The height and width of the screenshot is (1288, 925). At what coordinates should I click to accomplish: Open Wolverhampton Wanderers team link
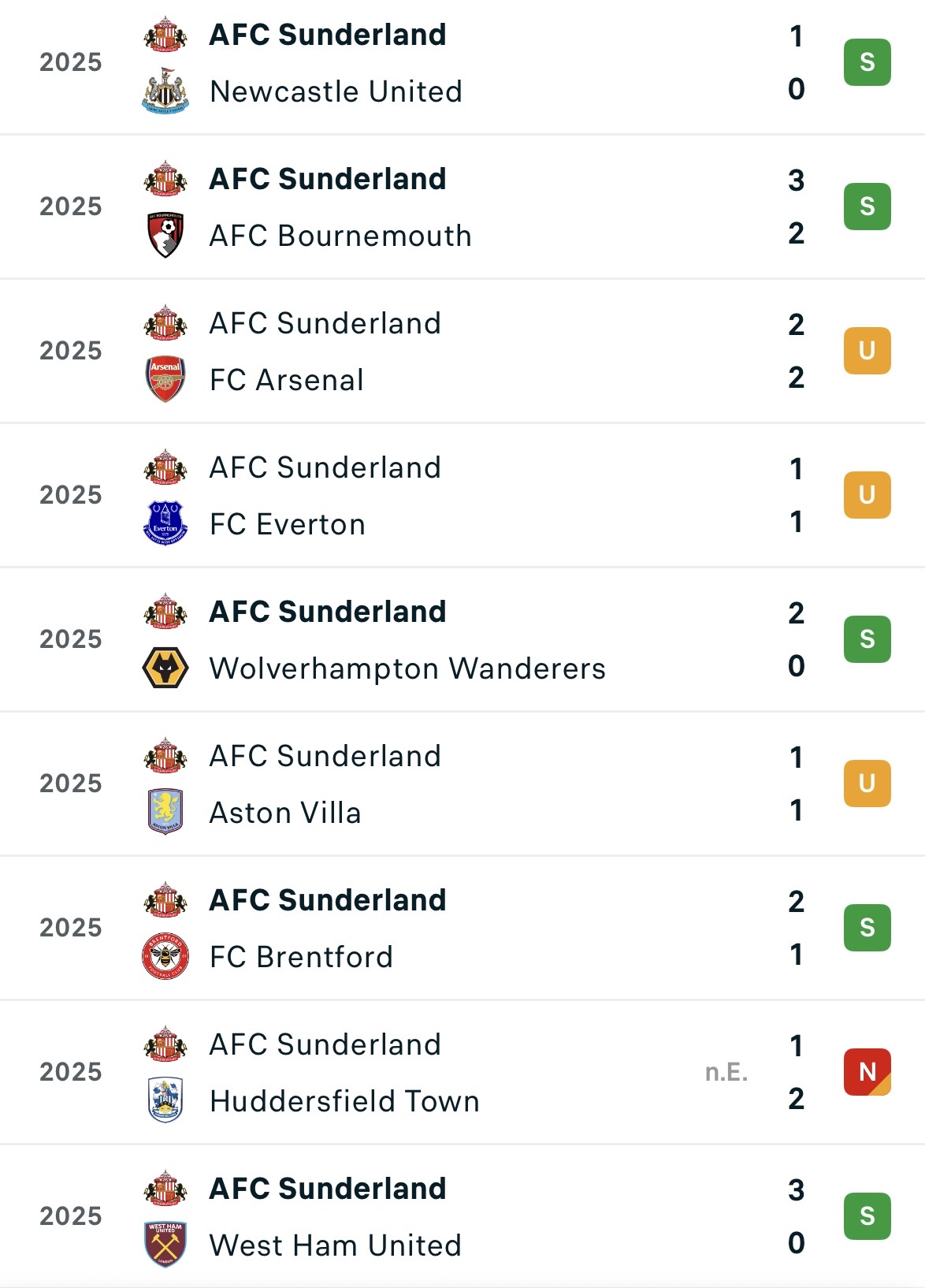pyautogui.click(x=407, y=668)
